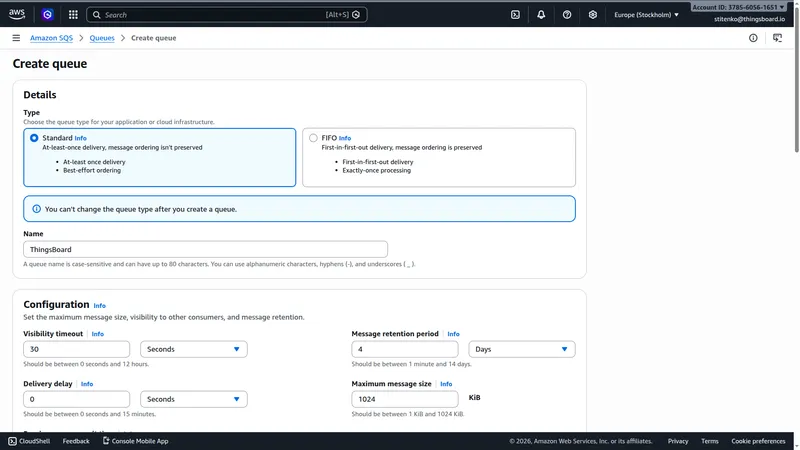Open Info link next to FIFO
800x450 pixels.
pyautogui.click(x=345, y=138)
